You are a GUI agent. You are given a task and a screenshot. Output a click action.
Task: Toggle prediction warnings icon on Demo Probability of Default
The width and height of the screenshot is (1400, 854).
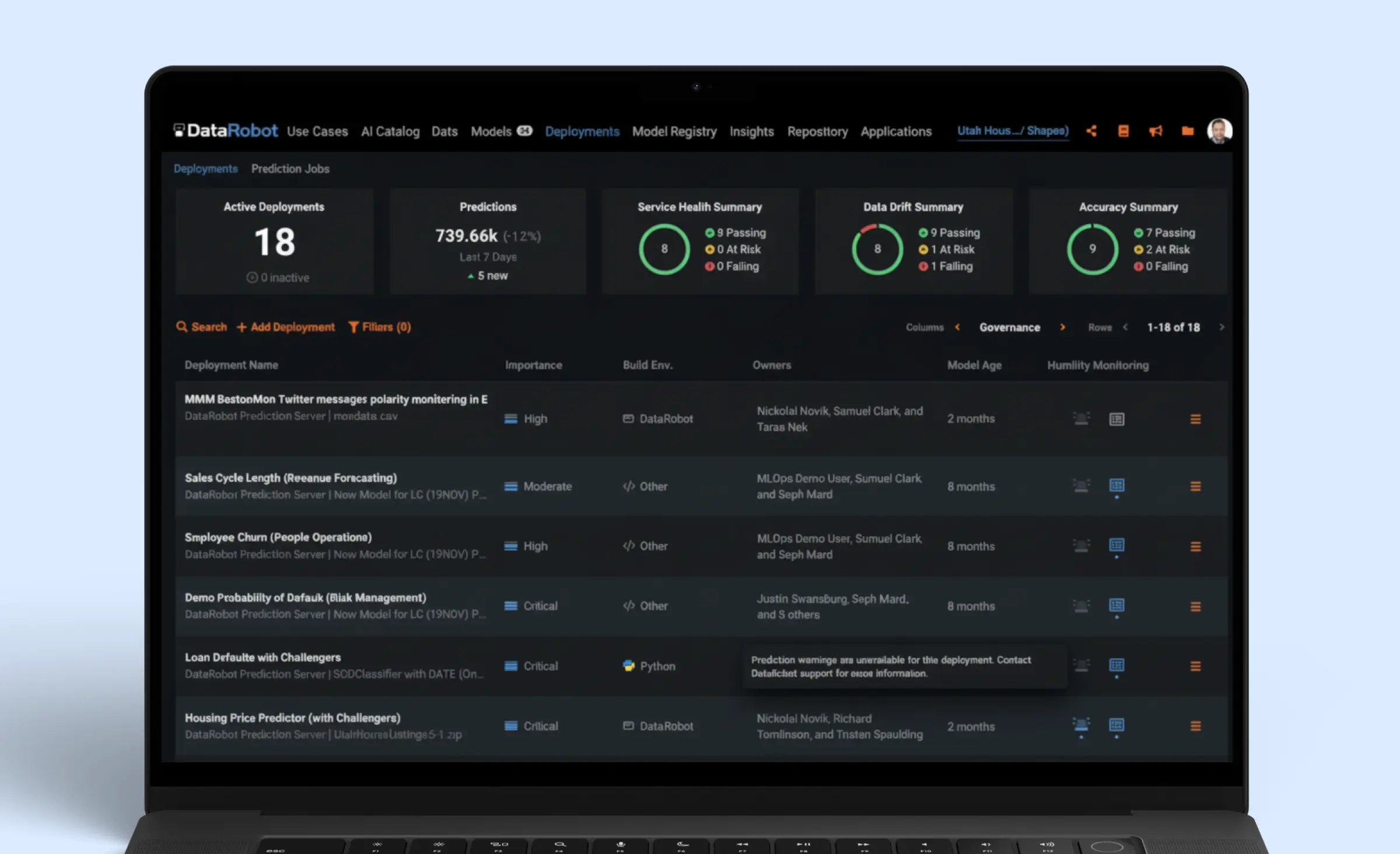coord(1116,606)
